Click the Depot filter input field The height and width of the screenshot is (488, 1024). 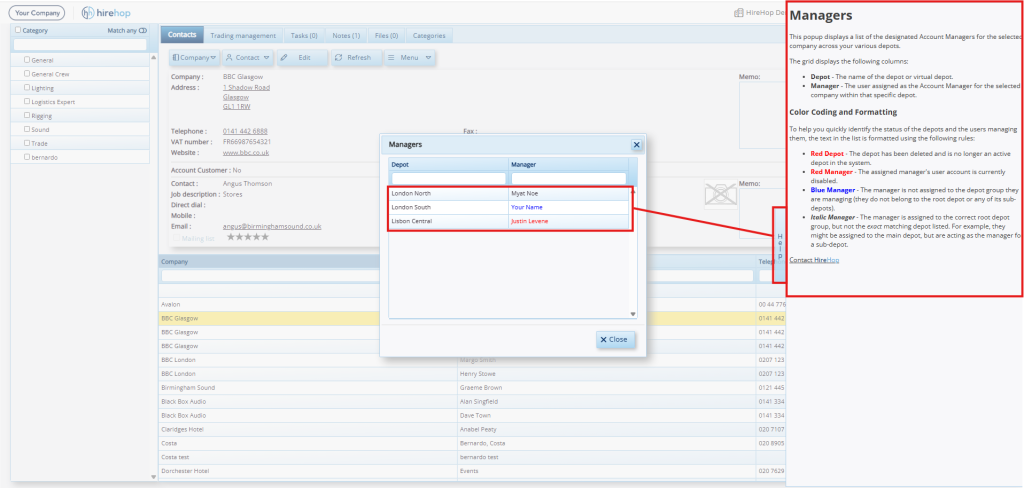point(449,178)
